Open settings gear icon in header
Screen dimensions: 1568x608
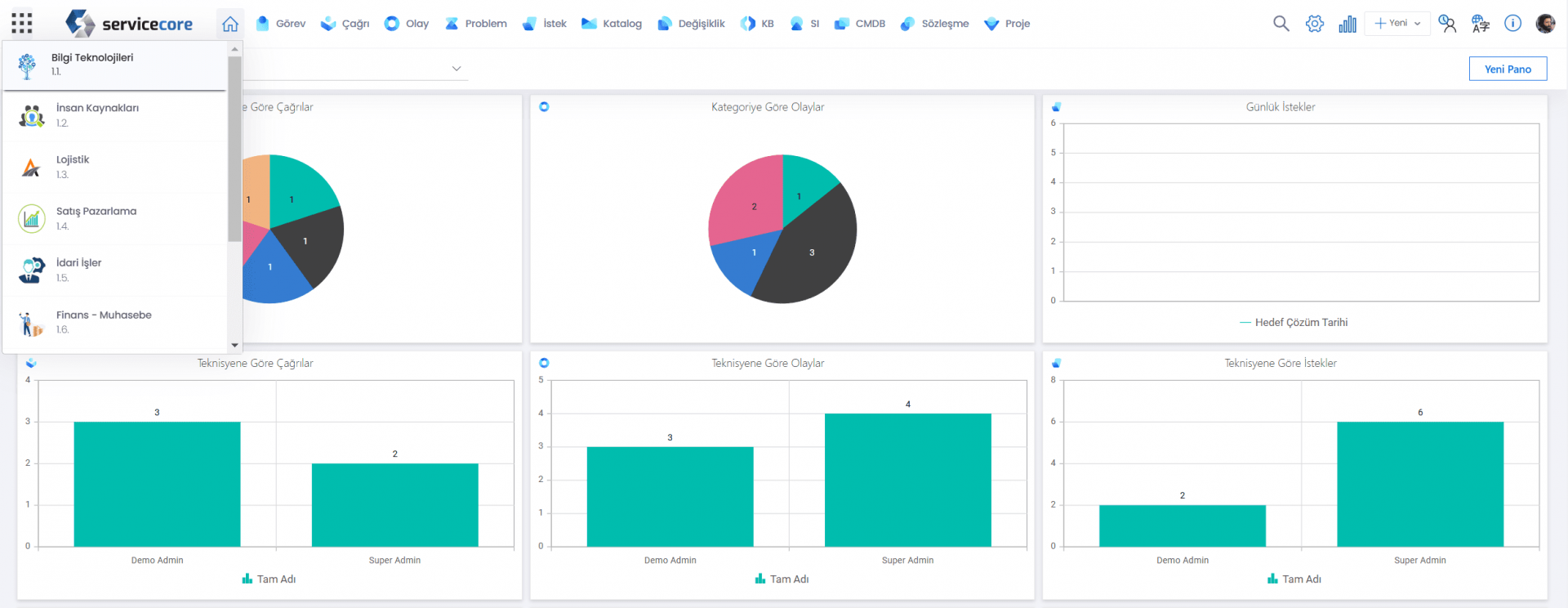[1314, 24]
